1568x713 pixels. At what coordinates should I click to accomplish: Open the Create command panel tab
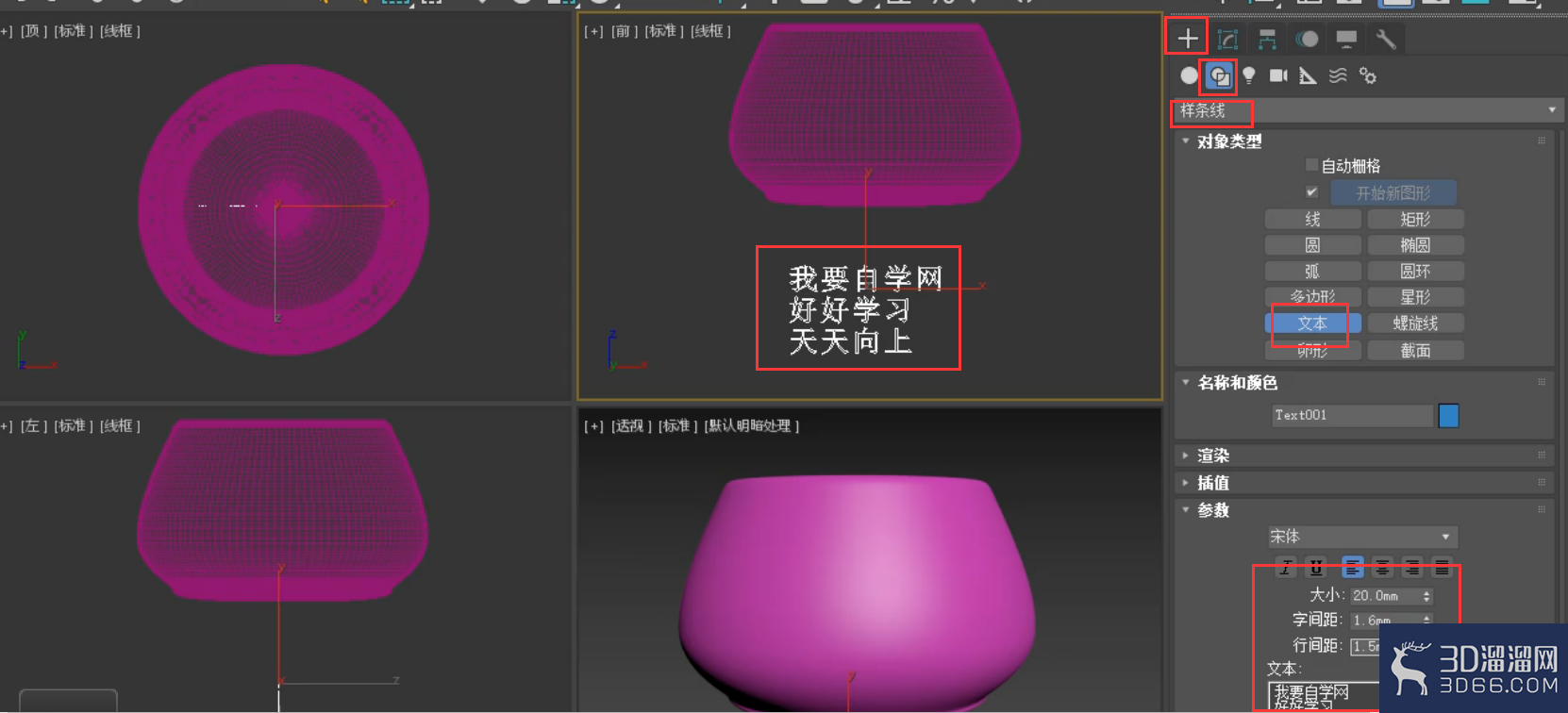(1188, 39)
